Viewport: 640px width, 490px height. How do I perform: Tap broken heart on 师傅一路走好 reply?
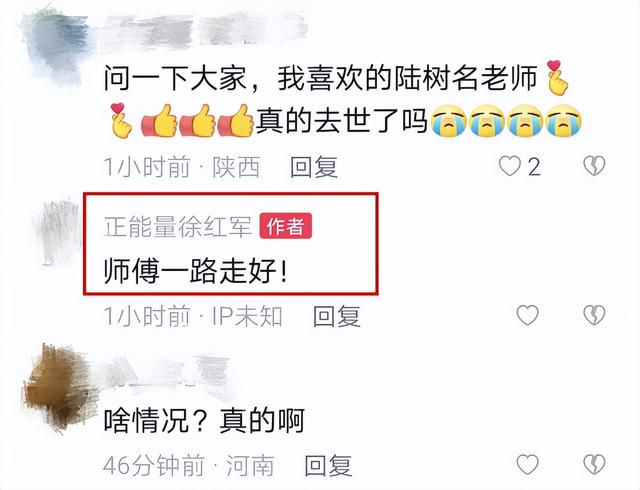point(594,315)
